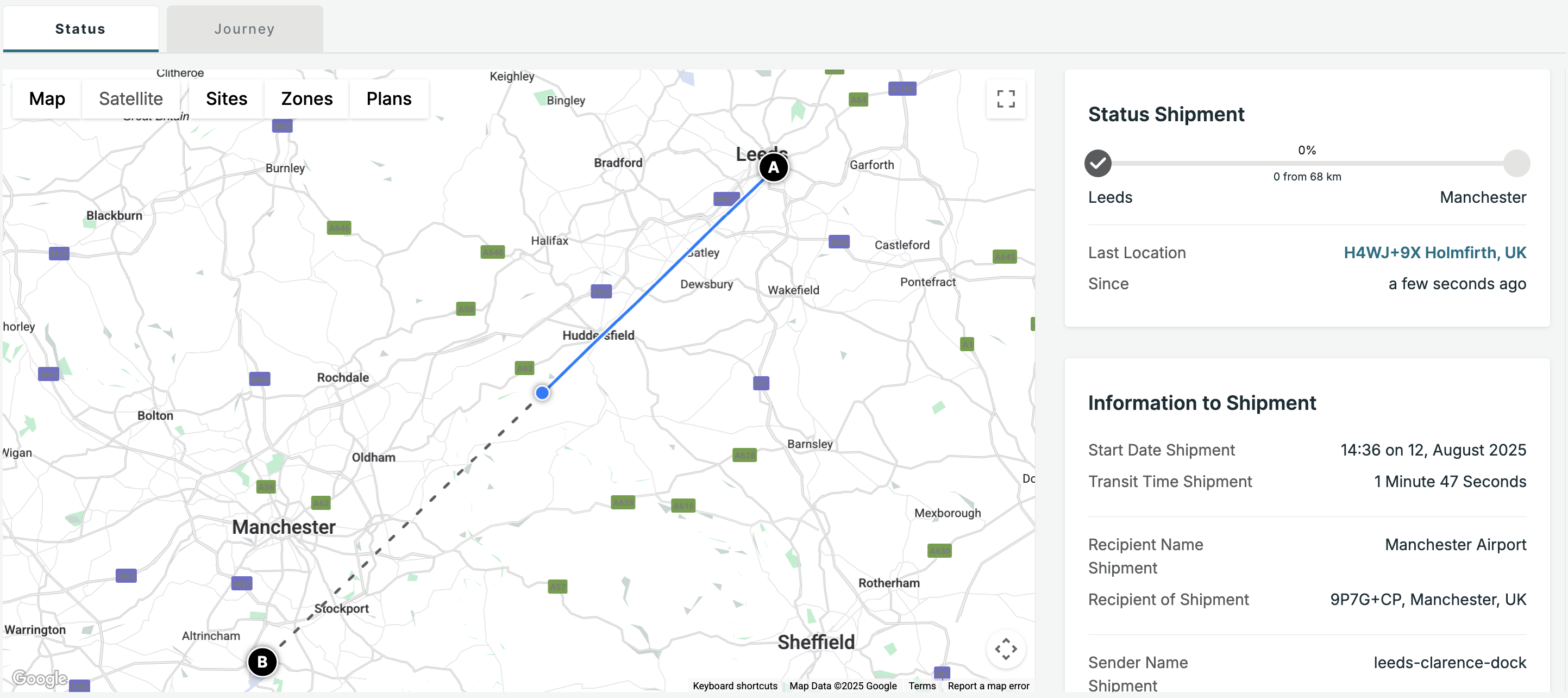This screenshot has height=698, width=1568.
Task: Toggle Plans overlay on the map
Action: 389,99
